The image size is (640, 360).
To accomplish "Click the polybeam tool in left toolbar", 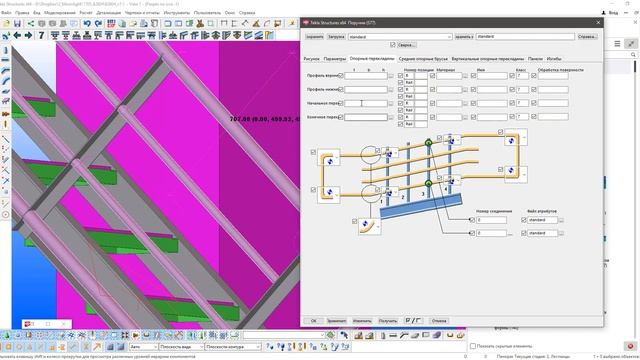I will [x=5, y=71].
